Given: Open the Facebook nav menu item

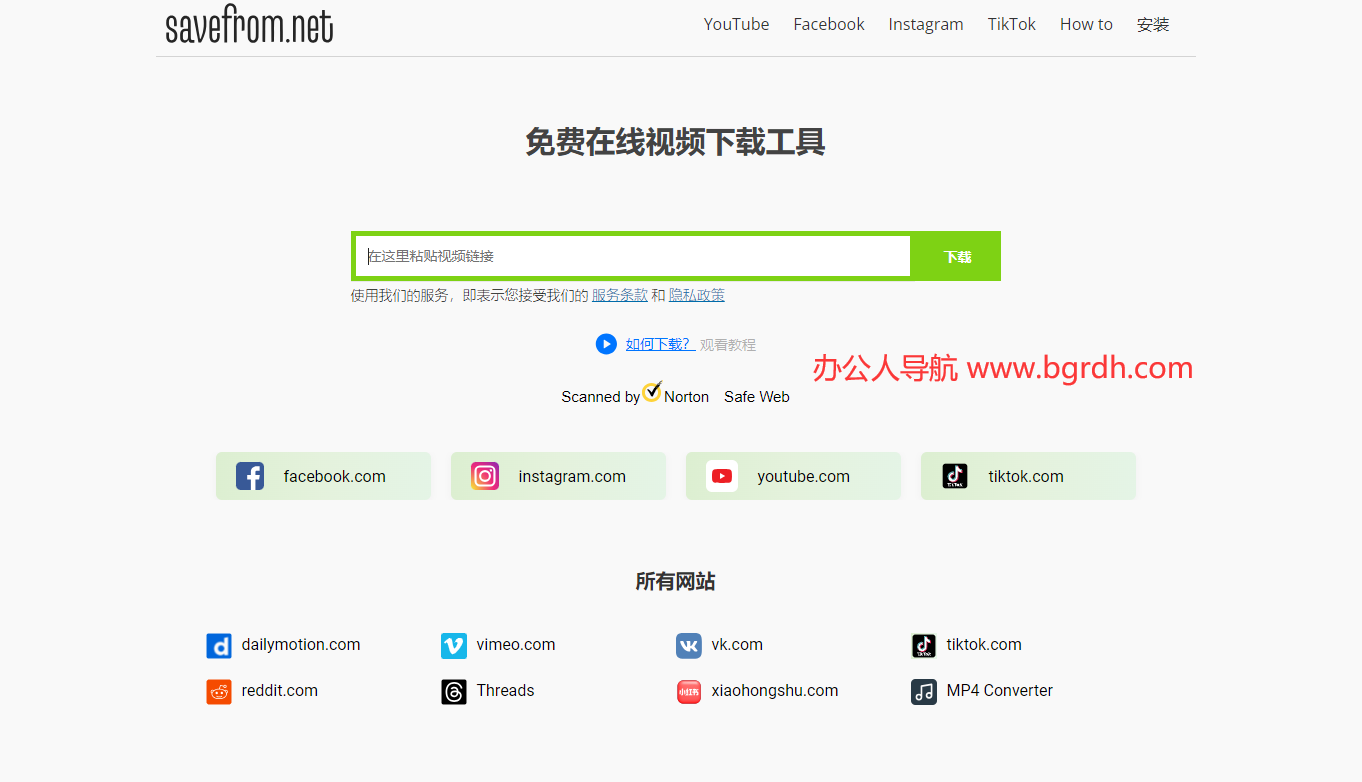Looking at the screenshot, I should (x=829, y=24).
